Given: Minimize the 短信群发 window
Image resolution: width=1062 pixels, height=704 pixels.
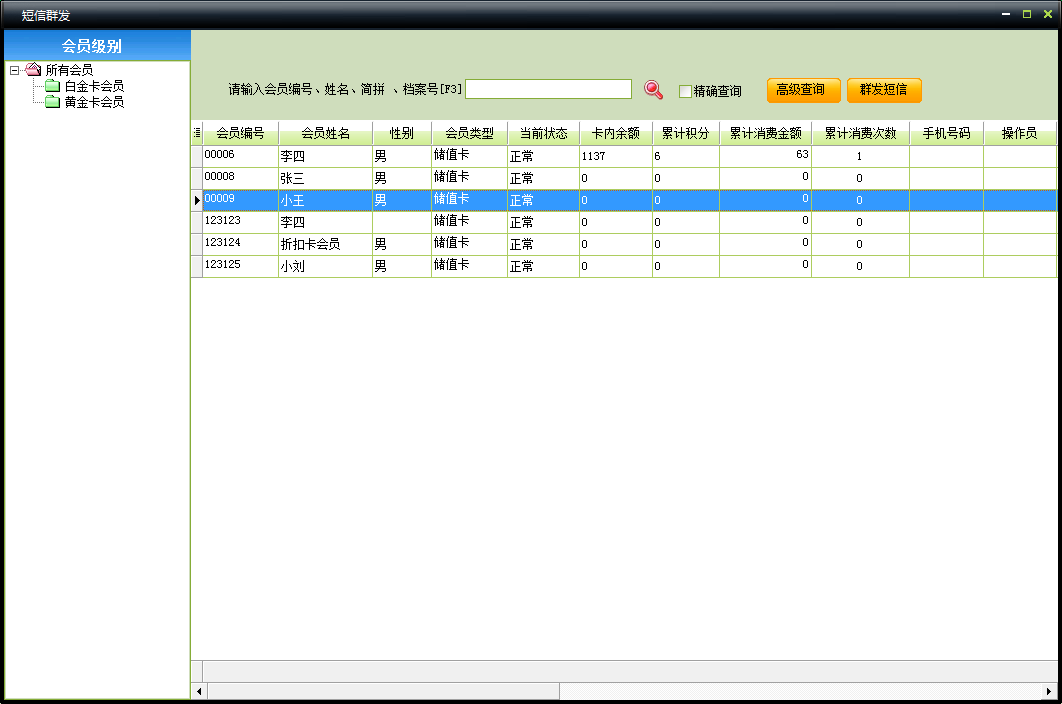Looking at the screenshot, I should (x=1006, y=14).
